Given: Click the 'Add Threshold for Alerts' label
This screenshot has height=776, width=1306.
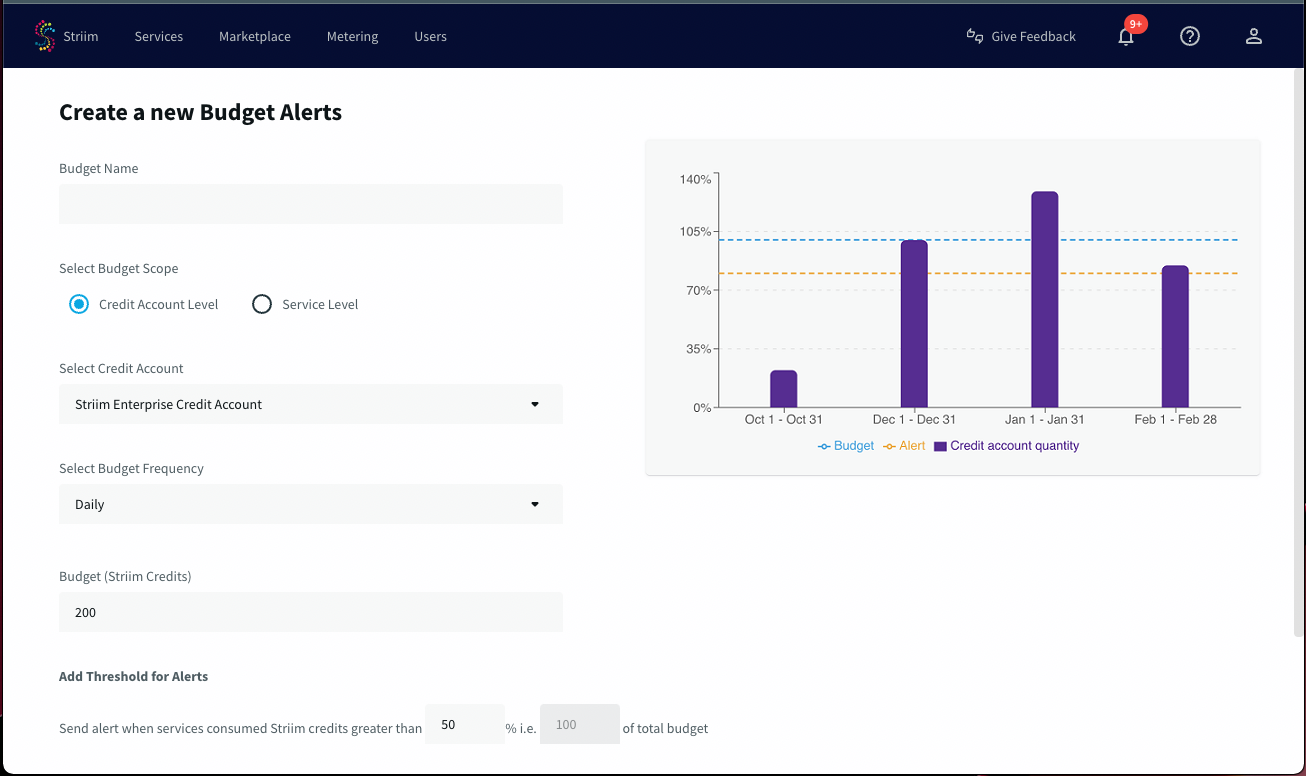Looking at the screenshot, I should (x=134, y=676).
